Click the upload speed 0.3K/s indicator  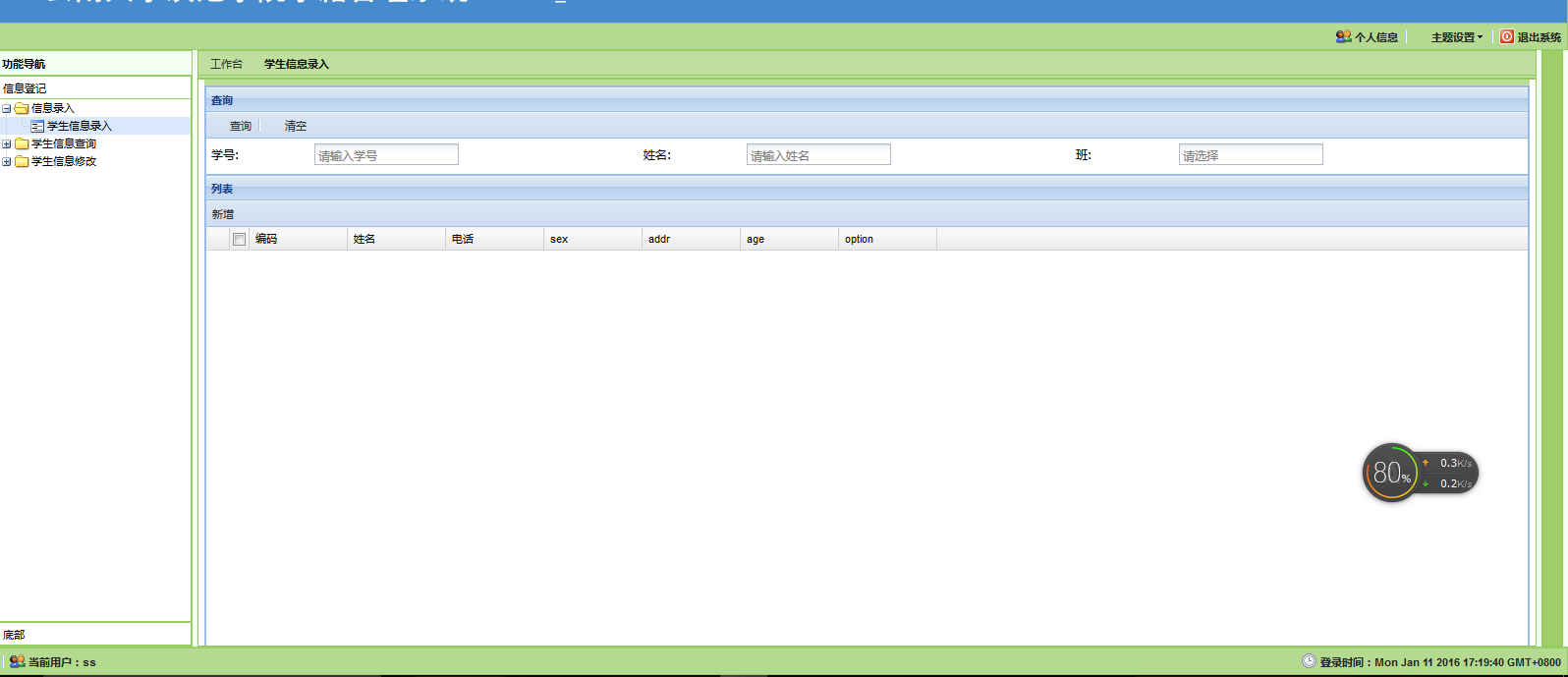pyautogui.click(x=1448, y=463)
